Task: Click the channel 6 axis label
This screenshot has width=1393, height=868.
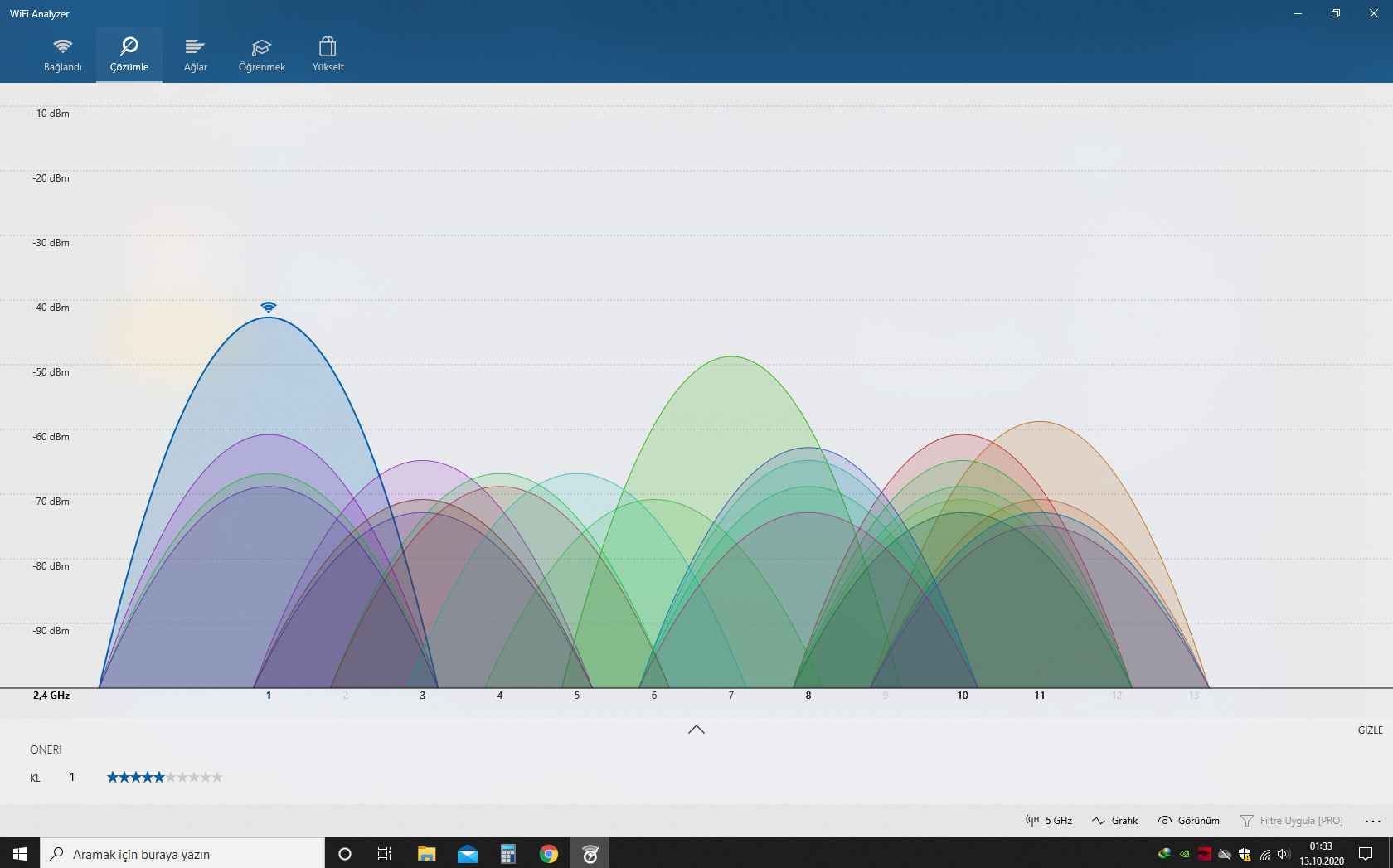Action: pyautogui.click(x=654, y=696)
